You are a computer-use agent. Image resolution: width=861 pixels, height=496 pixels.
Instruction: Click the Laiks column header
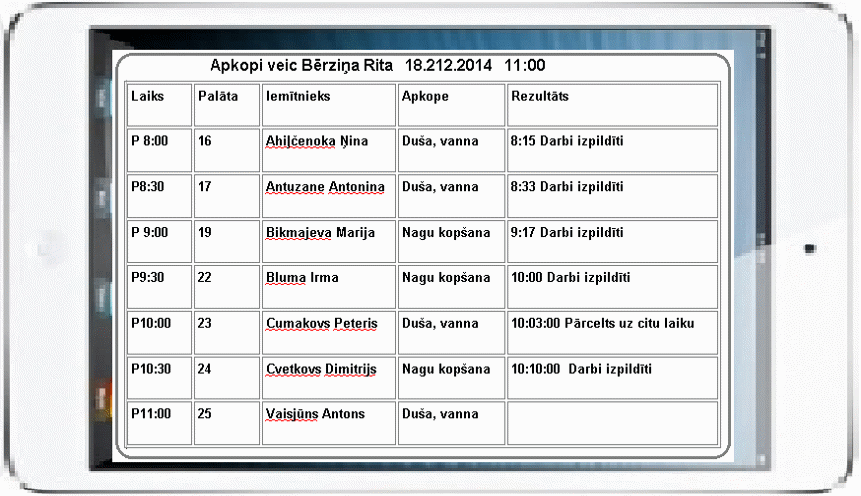[x=147, y=97]
